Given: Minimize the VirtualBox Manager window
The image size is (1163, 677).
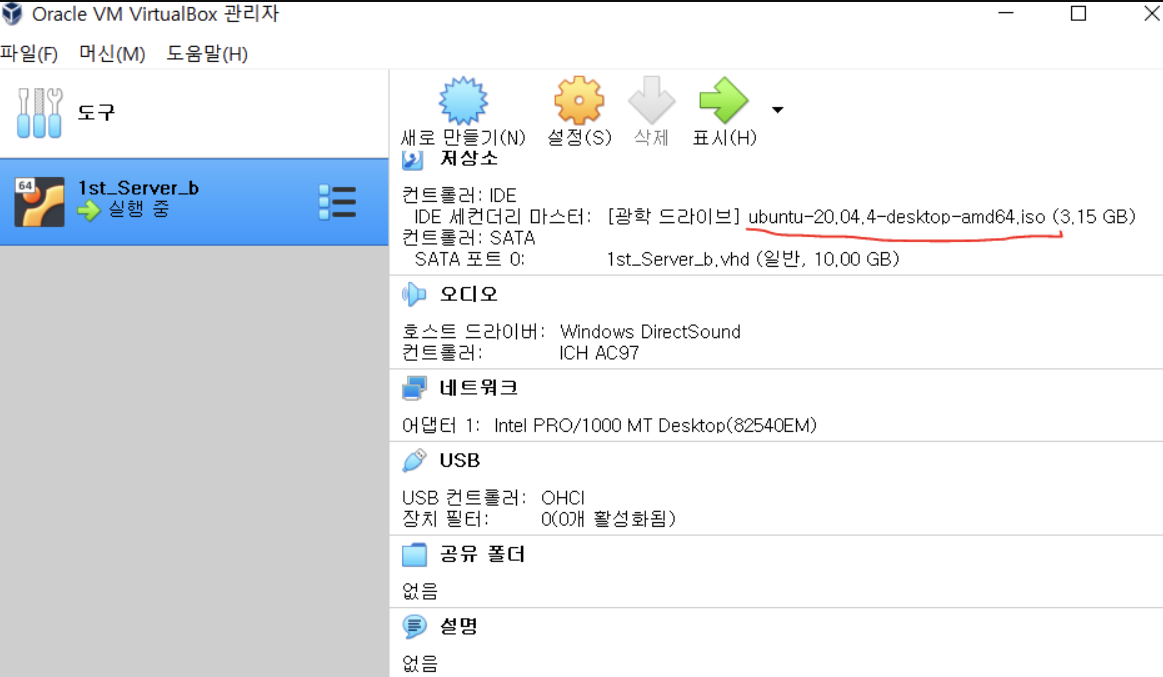Looking at the screenshot, I should pos(1006,13).
